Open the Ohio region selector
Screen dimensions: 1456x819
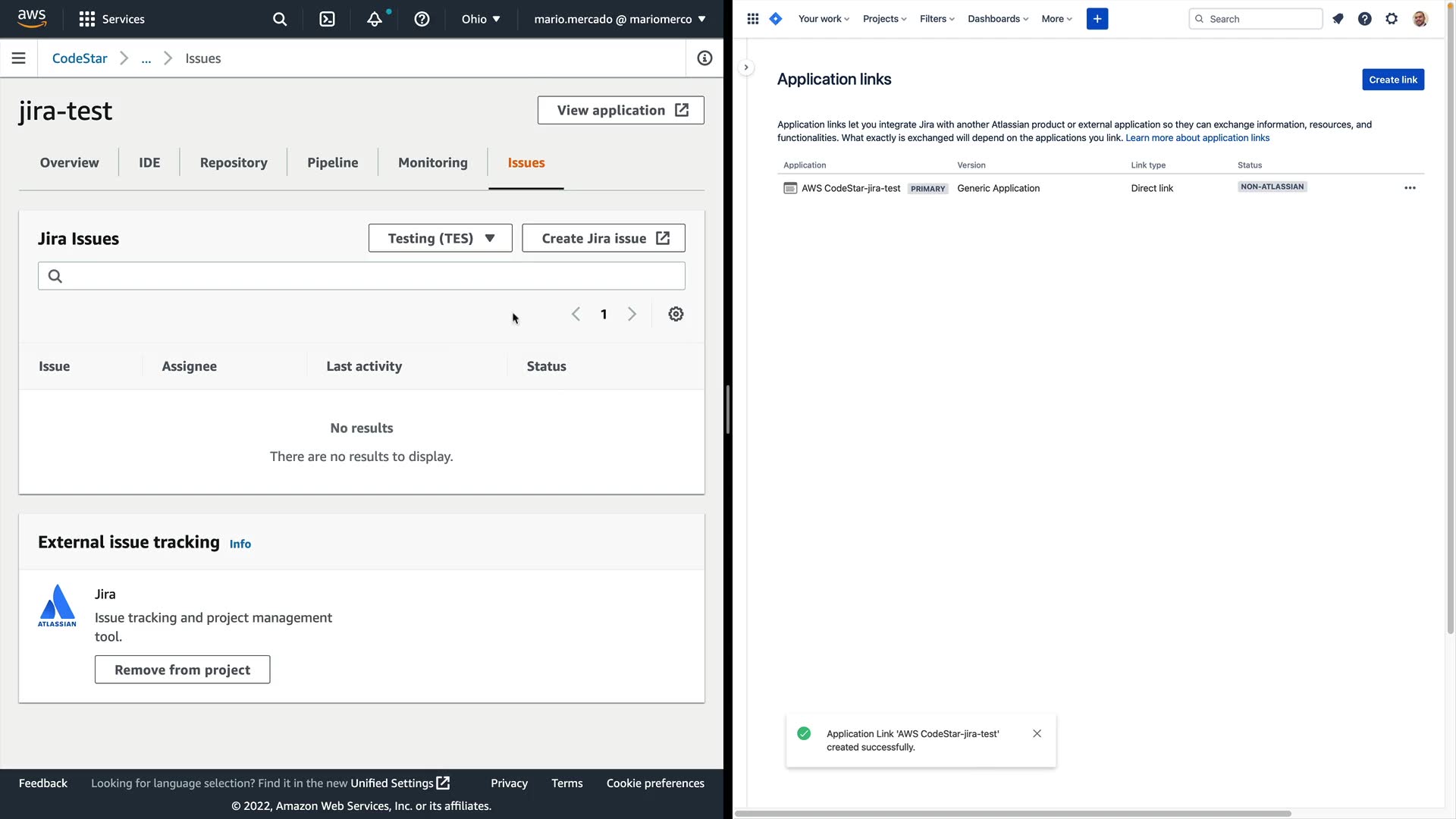pyautogui.click(x=481, y=19)
